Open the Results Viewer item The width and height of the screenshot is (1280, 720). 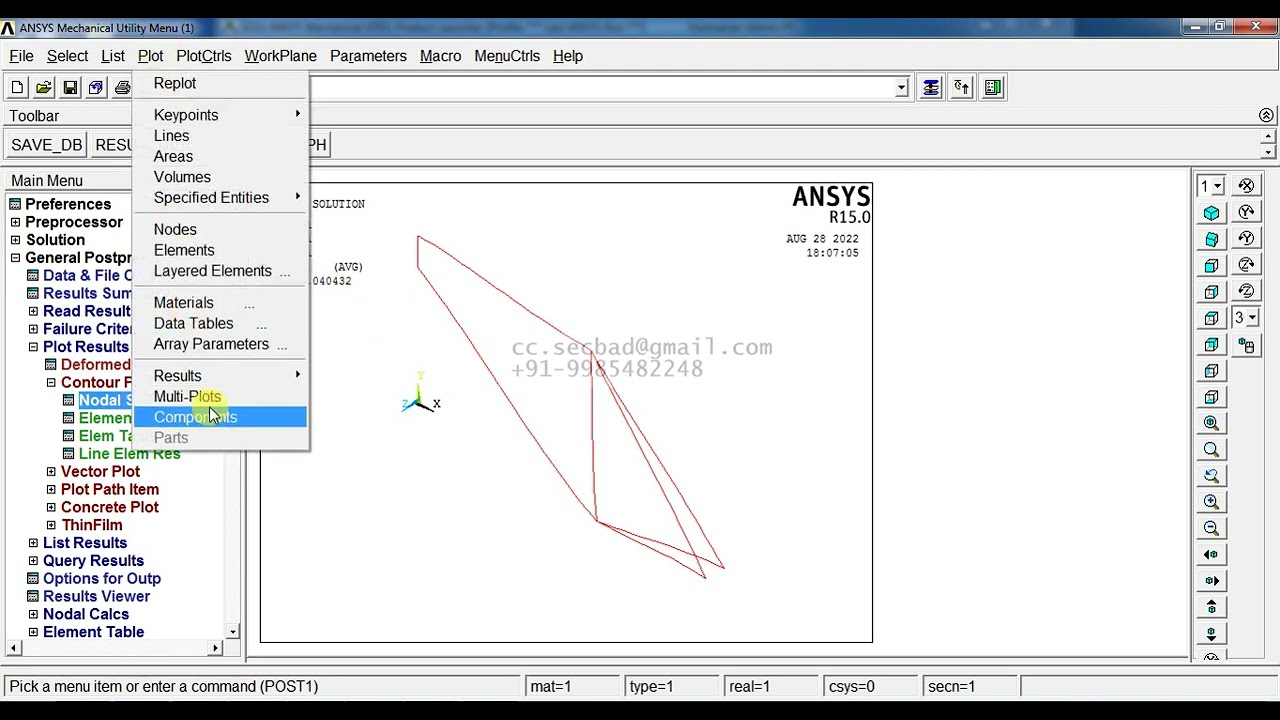96,596
